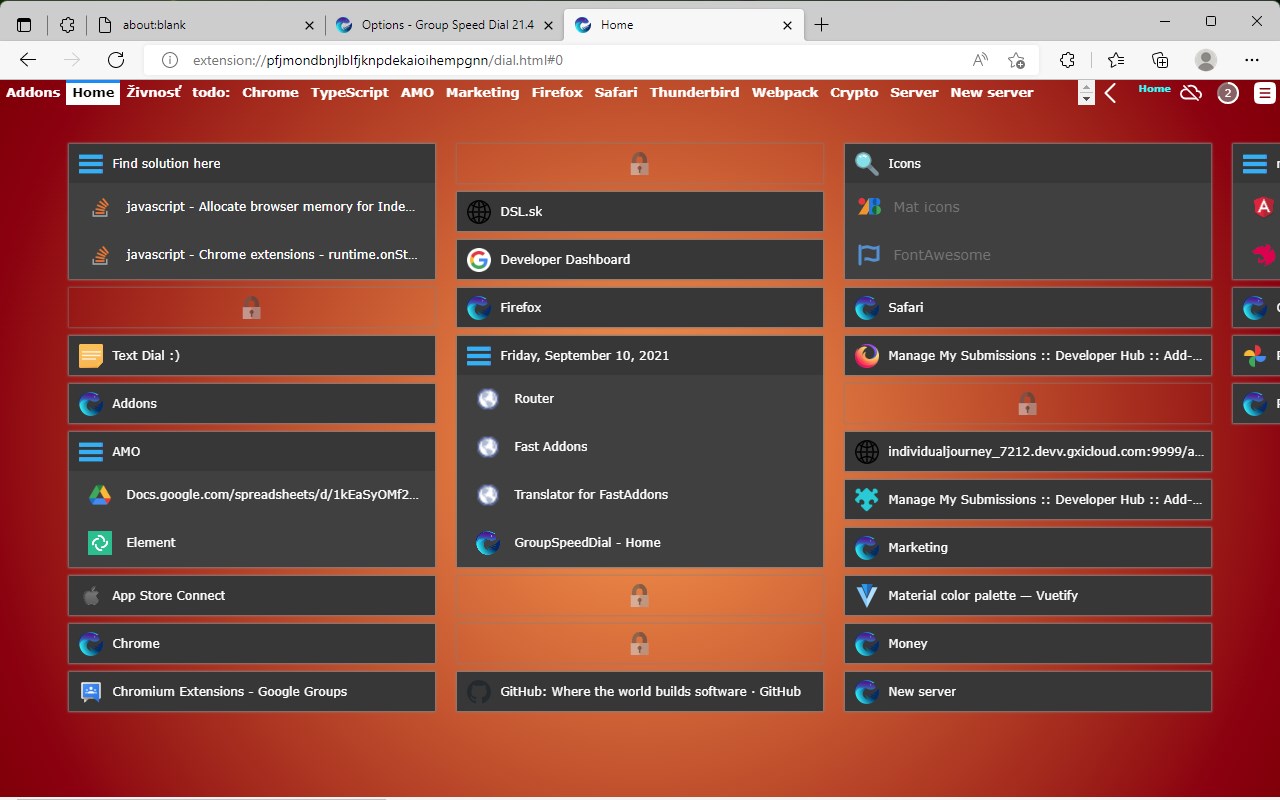Click inside the browser address bar
This screenshot has height=800, width=1280.
[600, 60]
